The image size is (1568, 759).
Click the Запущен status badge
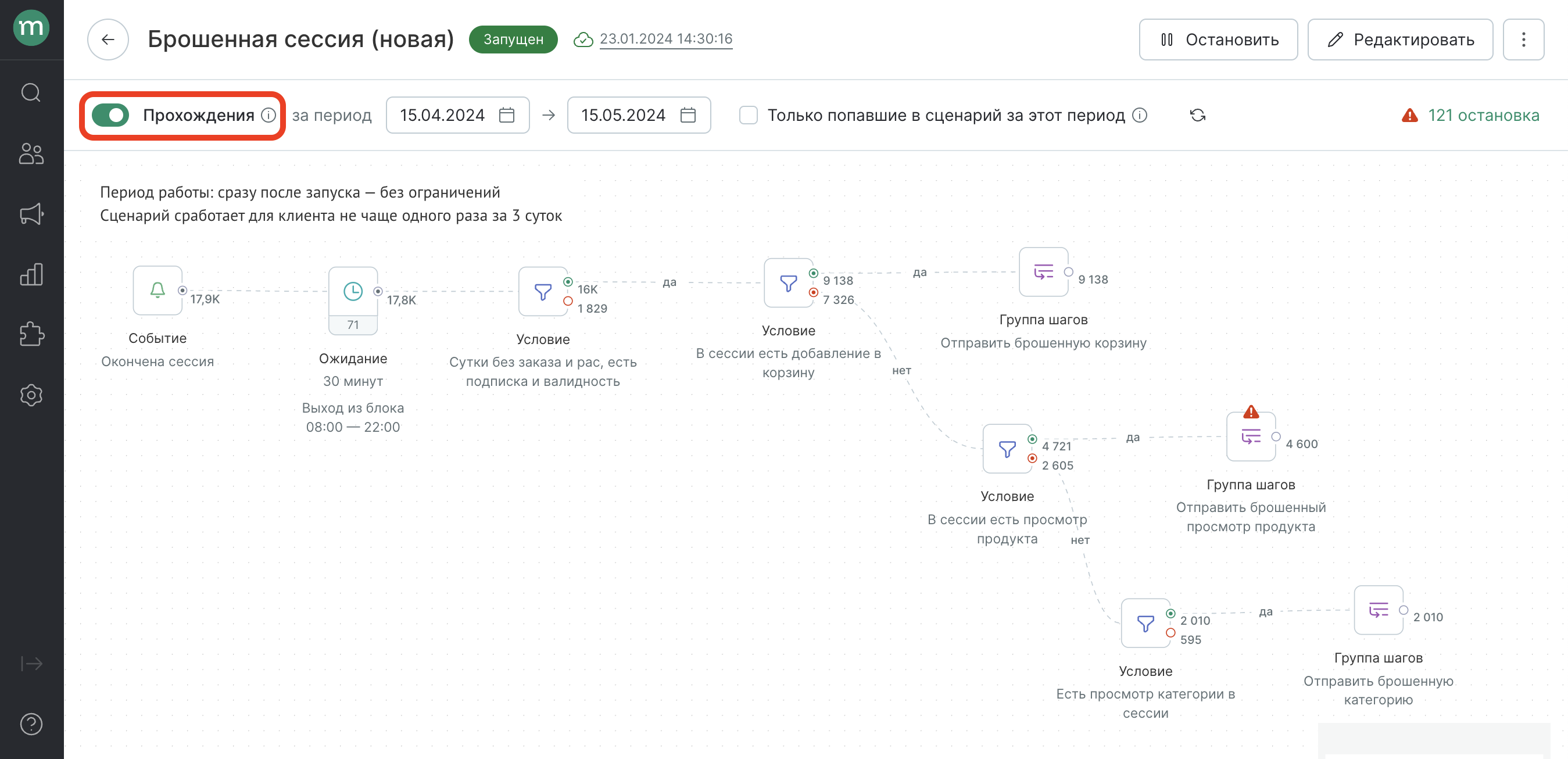(x=513, y=40)
